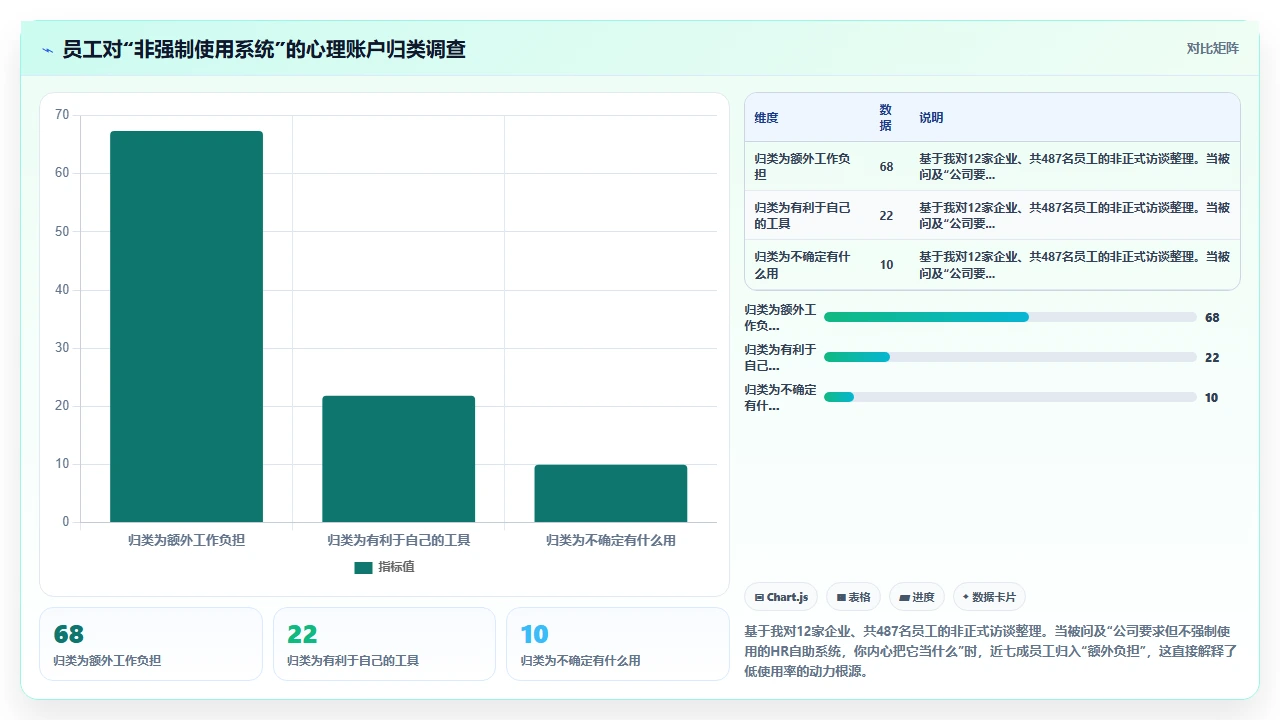Click the 归类为不确定有什么用 chart bar
This screenshot has height=720, width=1280.
(610, 493)
